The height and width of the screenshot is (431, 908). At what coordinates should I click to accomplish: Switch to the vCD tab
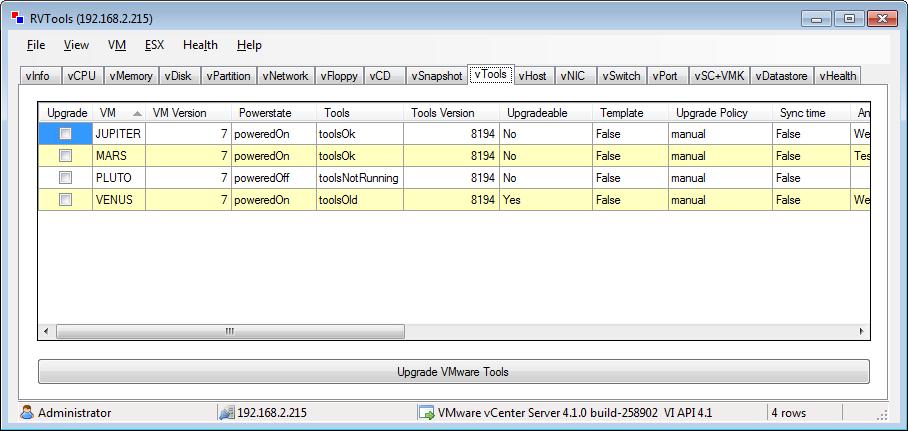[x=384, y=76]
